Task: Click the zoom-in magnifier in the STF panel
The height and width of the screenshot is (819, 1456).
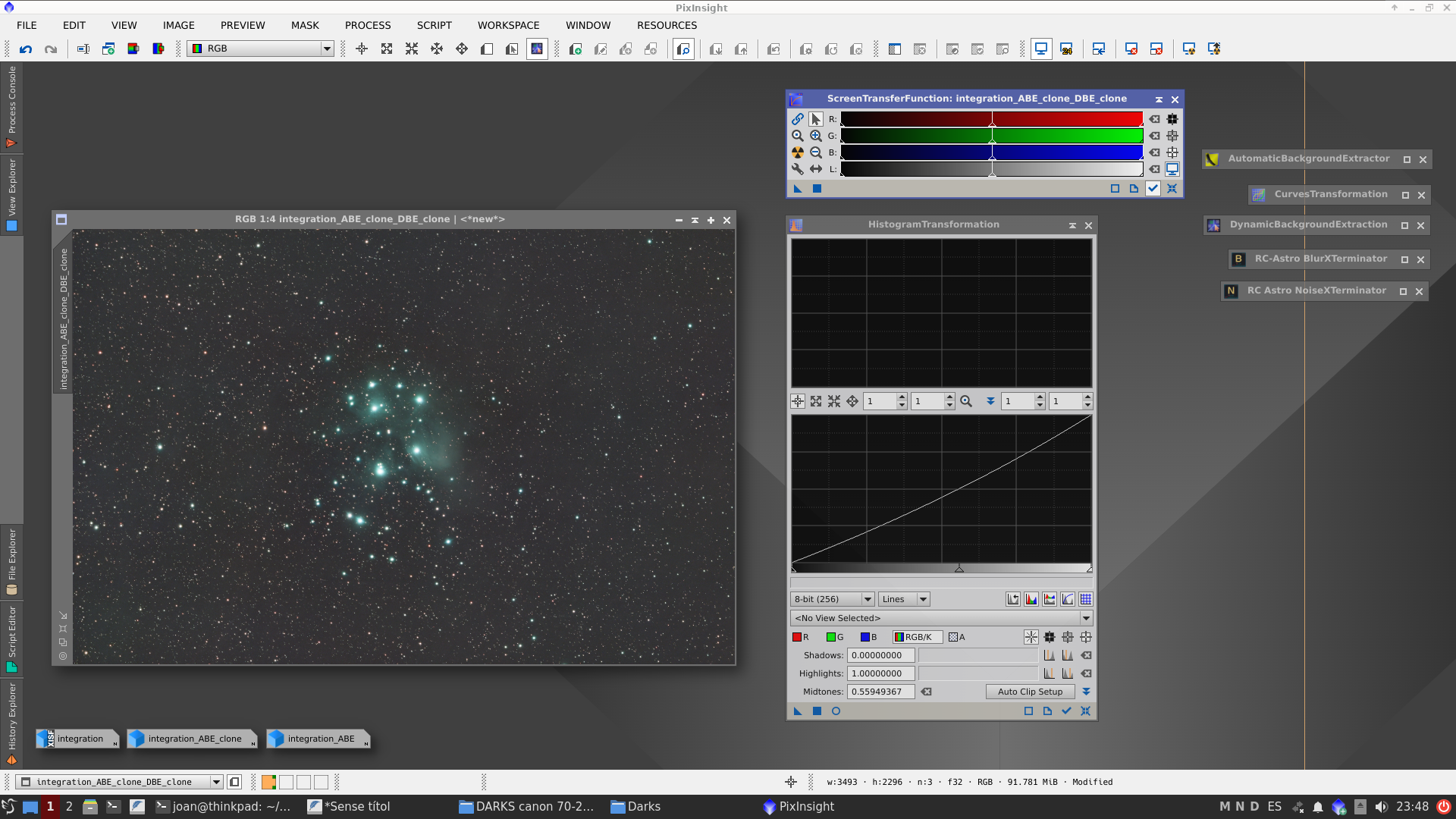Action: 816,136
